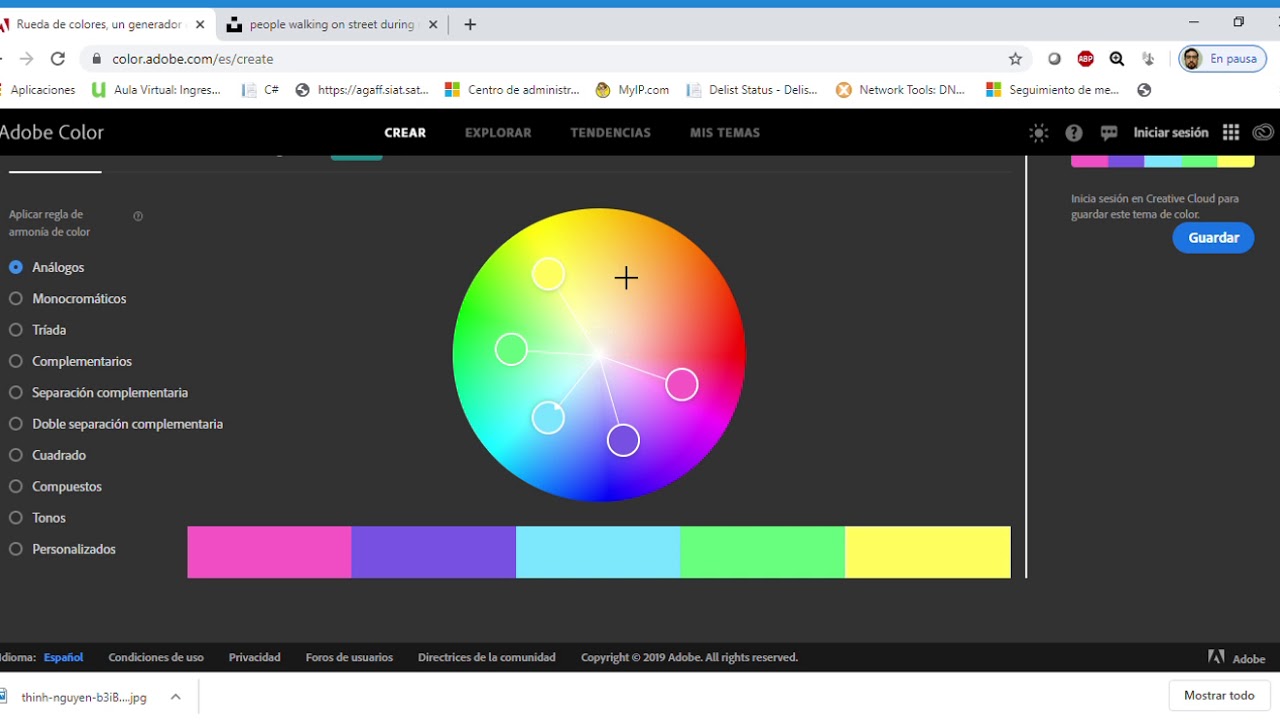1280x720 pixels.
Task: Click the magnifier extension icon in toolbar
Action: coord(1117,59)
